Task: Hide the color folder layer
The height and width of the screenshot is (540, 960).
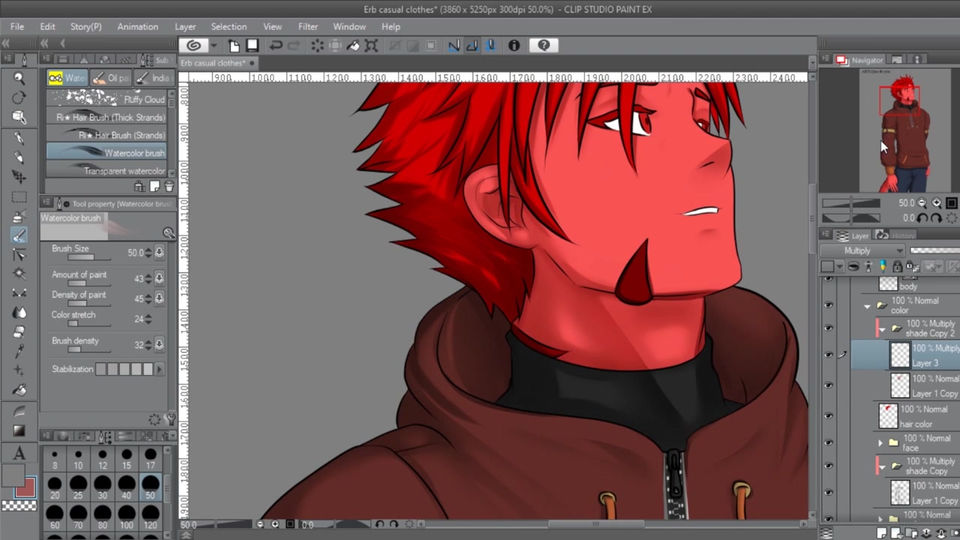Action: 829,304
